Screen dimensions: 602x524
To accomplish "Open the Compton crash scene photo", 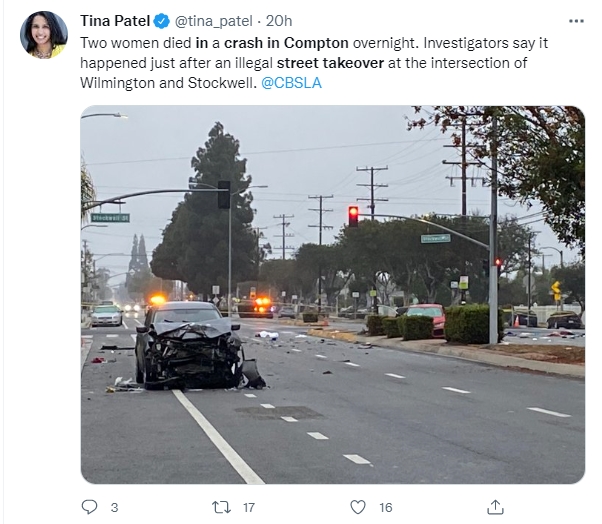I will click(332, 294).
